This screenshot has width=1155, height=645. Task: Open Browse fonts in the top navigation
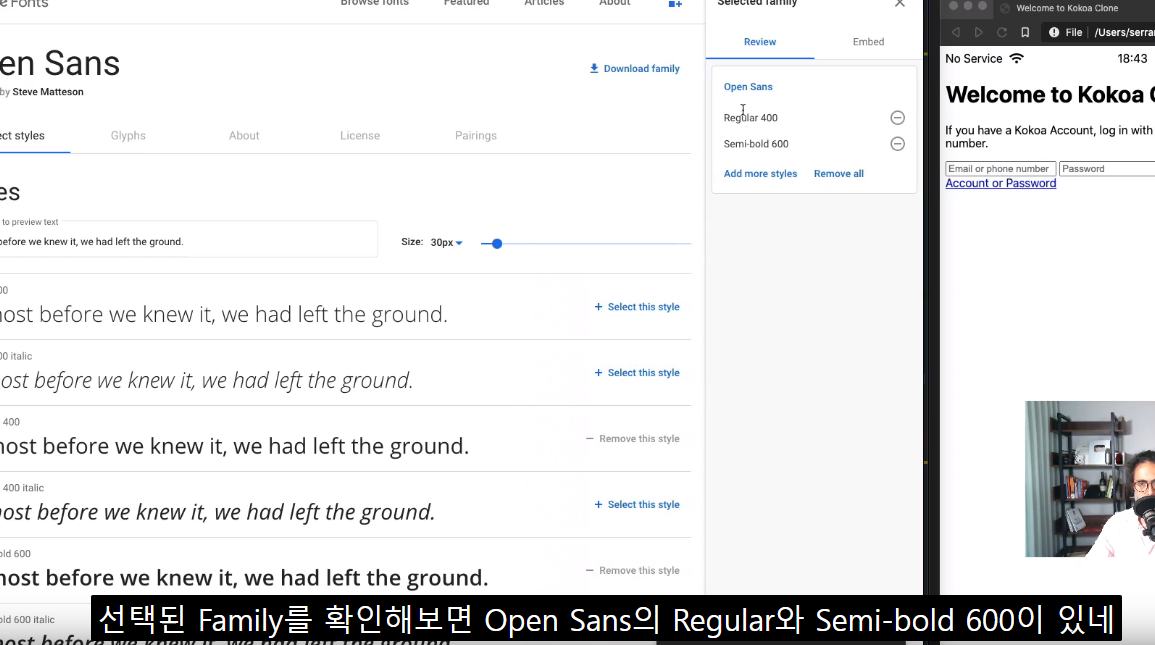[374, 3]
